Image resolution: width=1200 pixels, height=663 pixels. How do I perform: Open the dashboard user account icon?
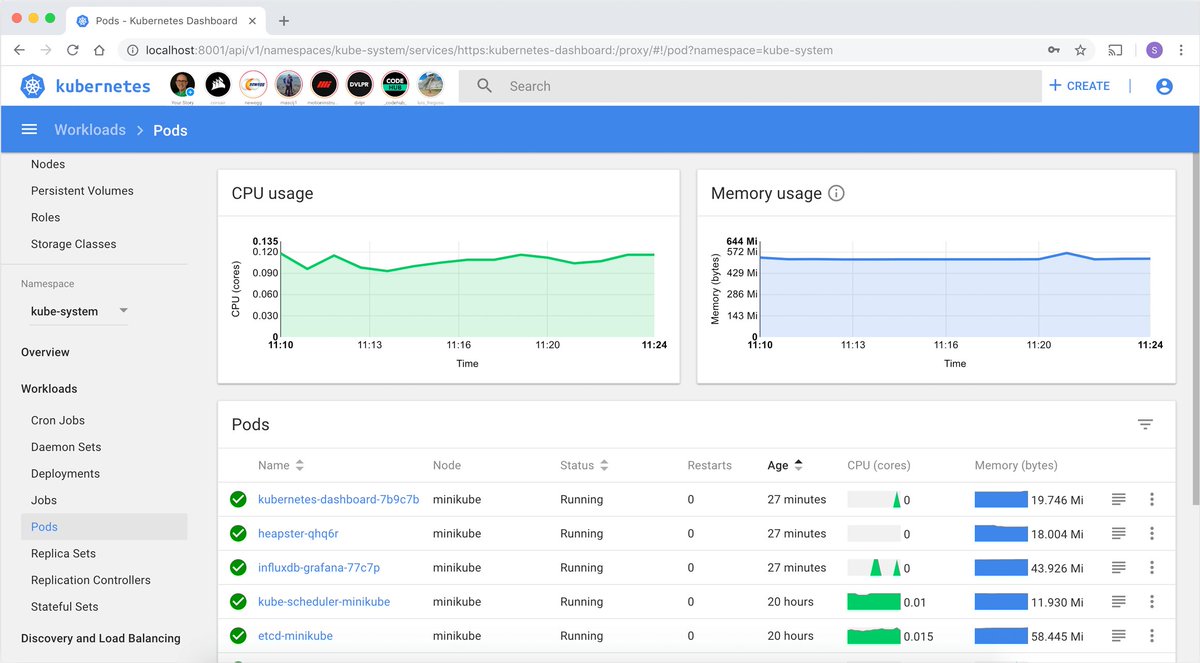pyautogui.click(x=1164, y=86)
